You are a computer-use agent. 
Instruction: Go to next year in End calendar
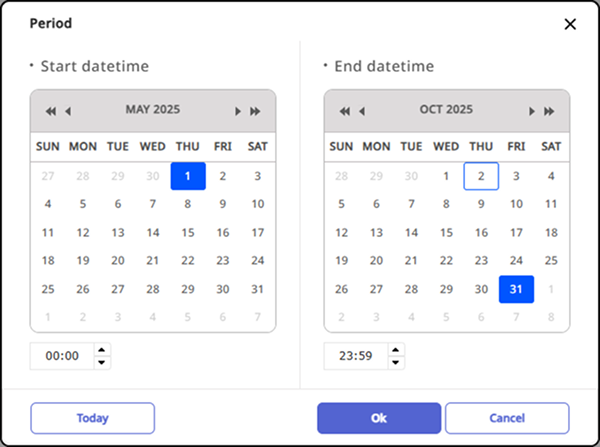click(x=549, y=111)
